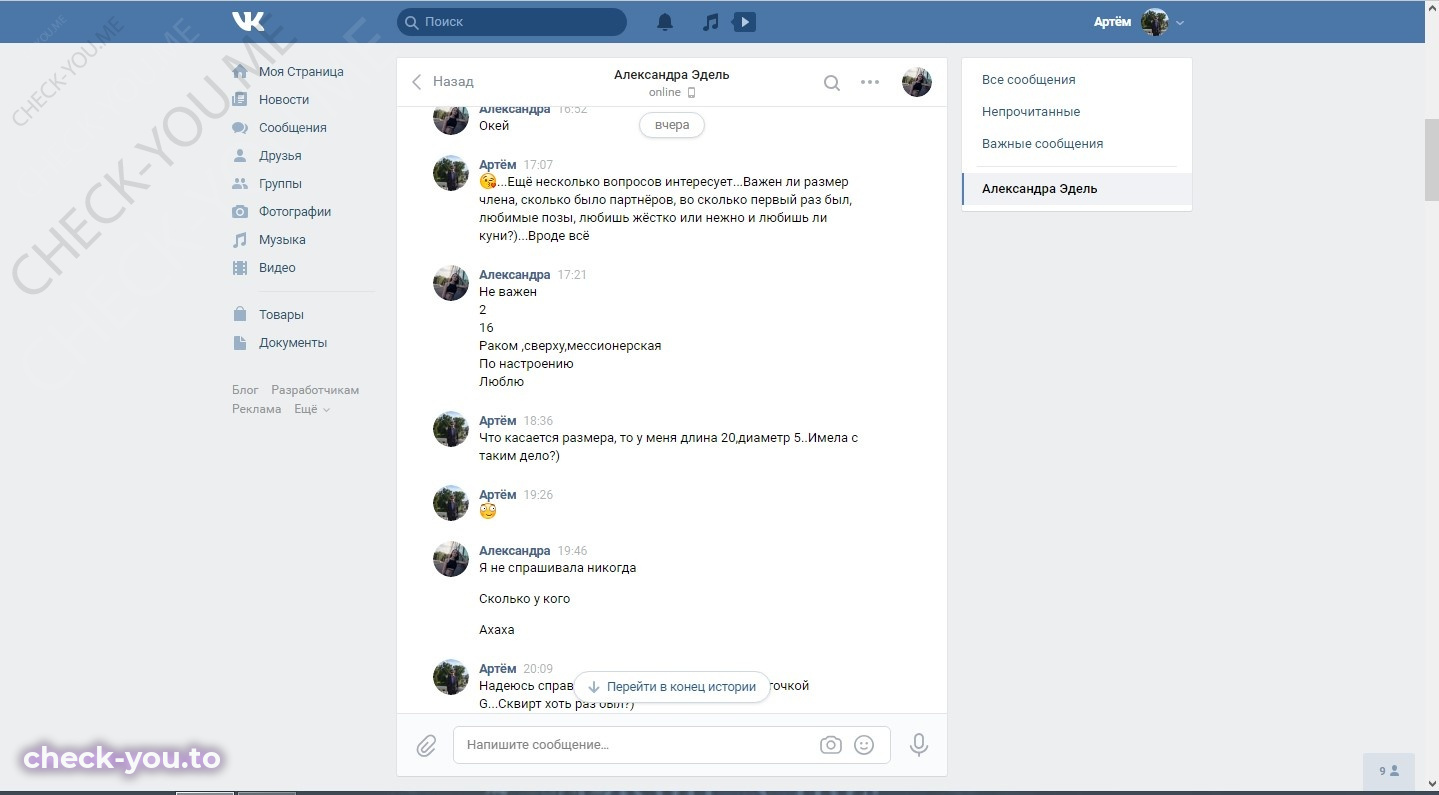Image resolution: width=1439 pixels, height=795 pixels.
Task: Open Товары in the sidebar menu
Action: coord(281,315)
